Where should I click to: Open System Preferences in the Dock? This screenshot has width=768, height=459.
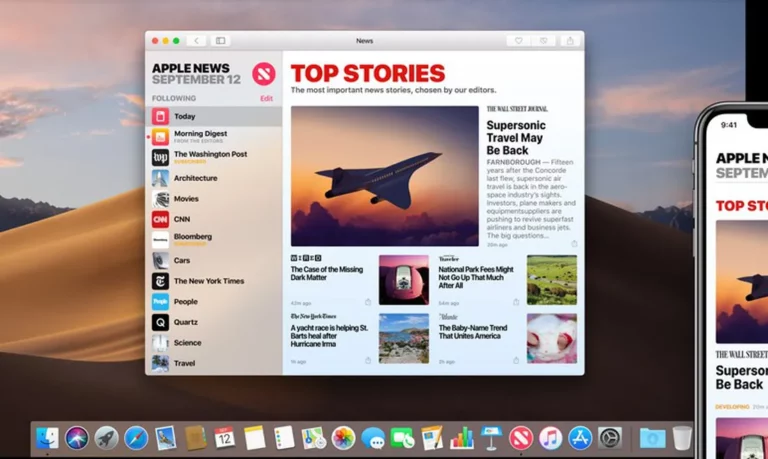click(x=610, y=437)
